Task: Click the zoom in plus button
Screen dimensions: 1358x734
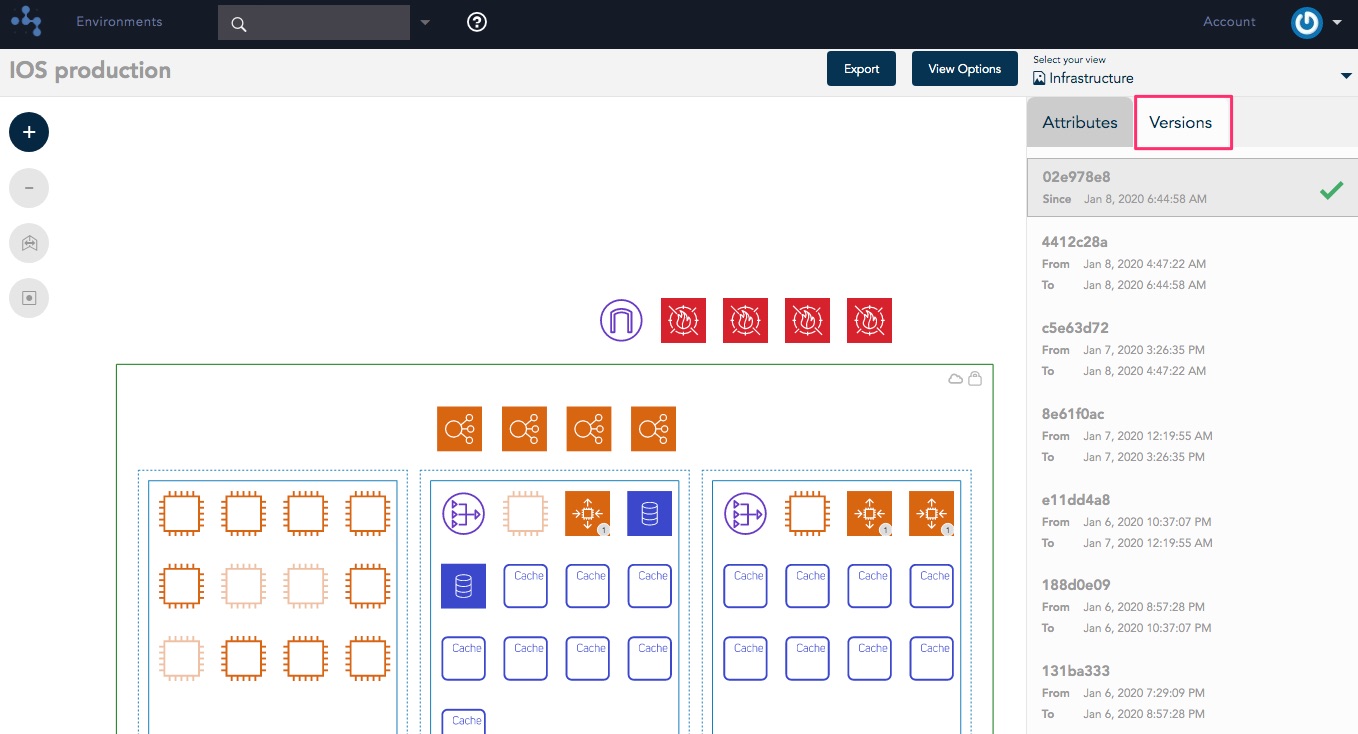Action: (x=29, y=132)
